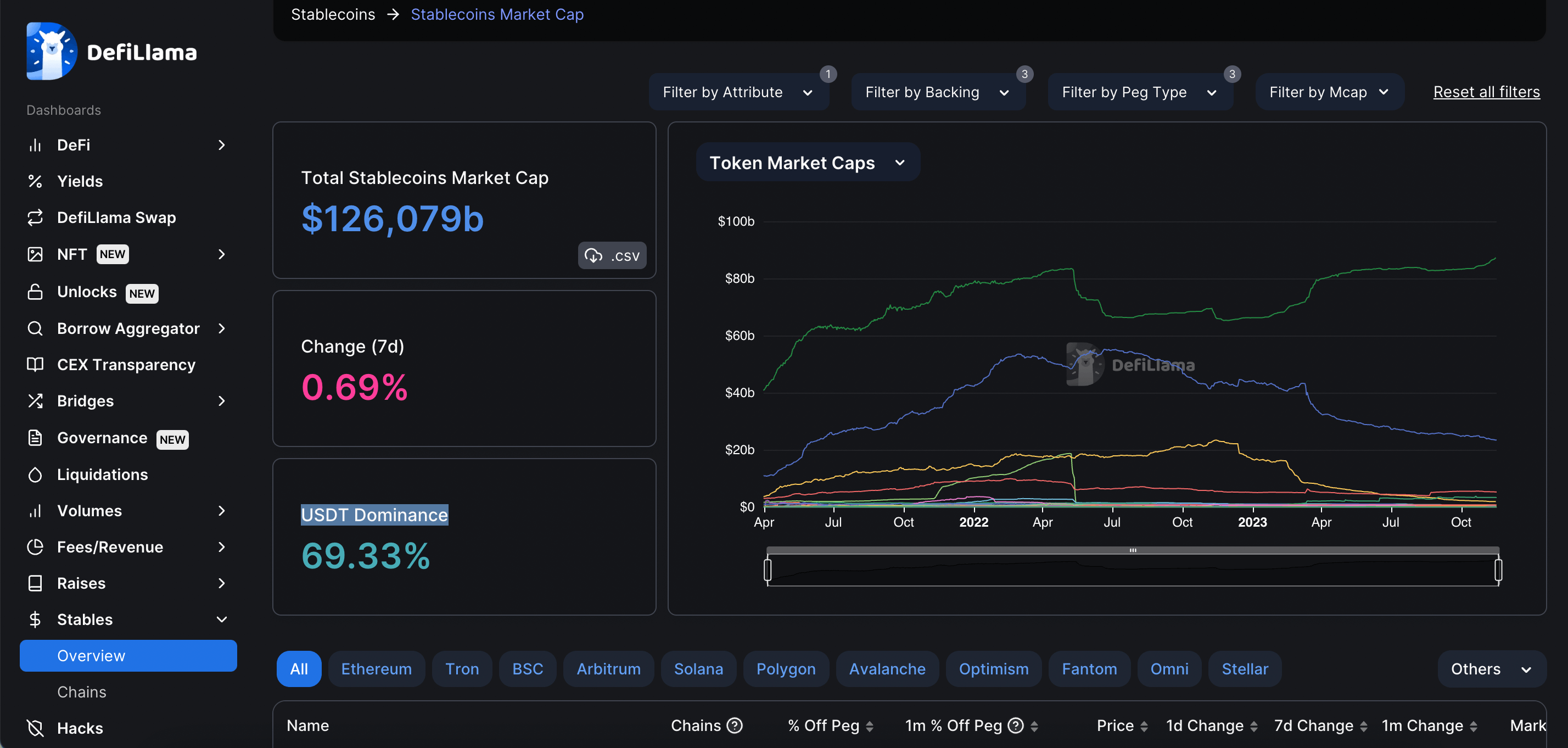Viewport: 1568px width, 748px height.
Task: Open CEX Transparency
Action: tap(127, 364)
